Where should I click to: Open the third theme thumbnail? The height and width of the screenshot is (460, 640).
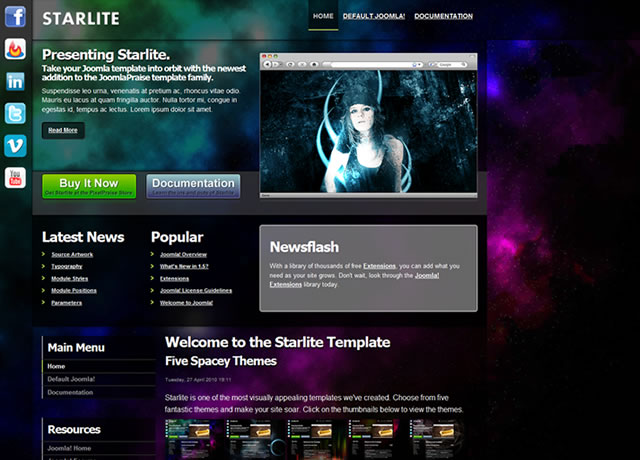click(x=312, y=439)
